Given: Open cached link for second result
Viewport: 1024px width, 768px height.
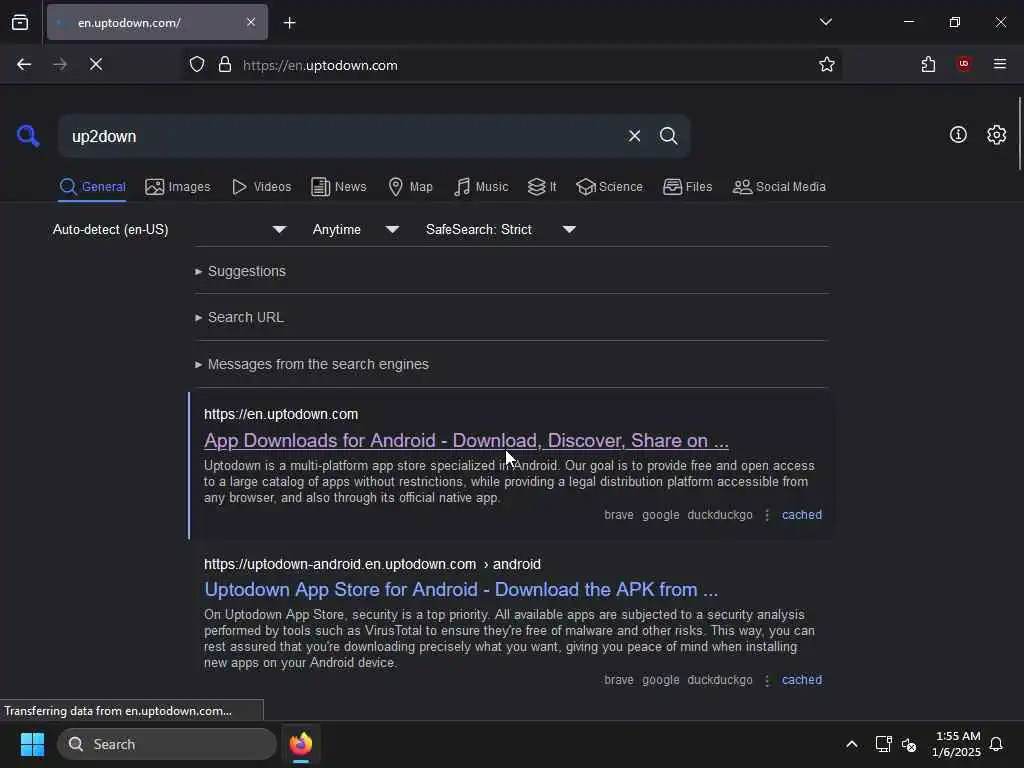Looking at the screenshot, I should (801, 680).
